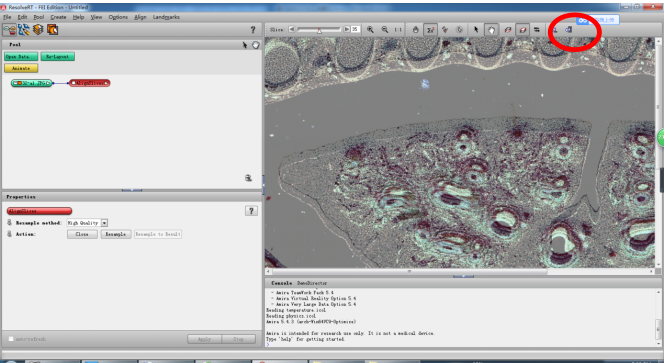Viewport: 665px width, 363px height.
Task: Open the Options menu
Action: pos(118,17)
